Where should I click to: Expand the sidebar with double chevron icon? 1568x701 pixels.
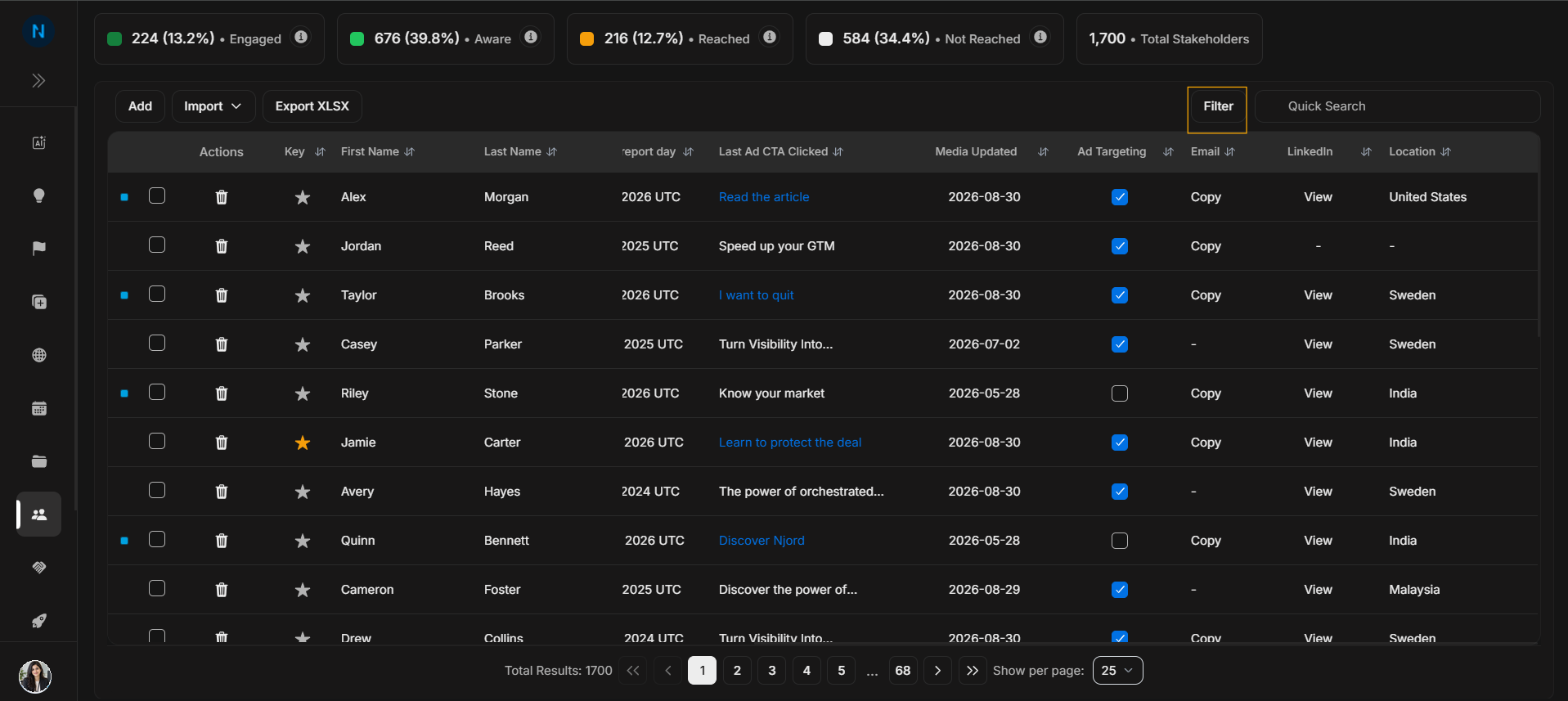click(x=38, y=80)
